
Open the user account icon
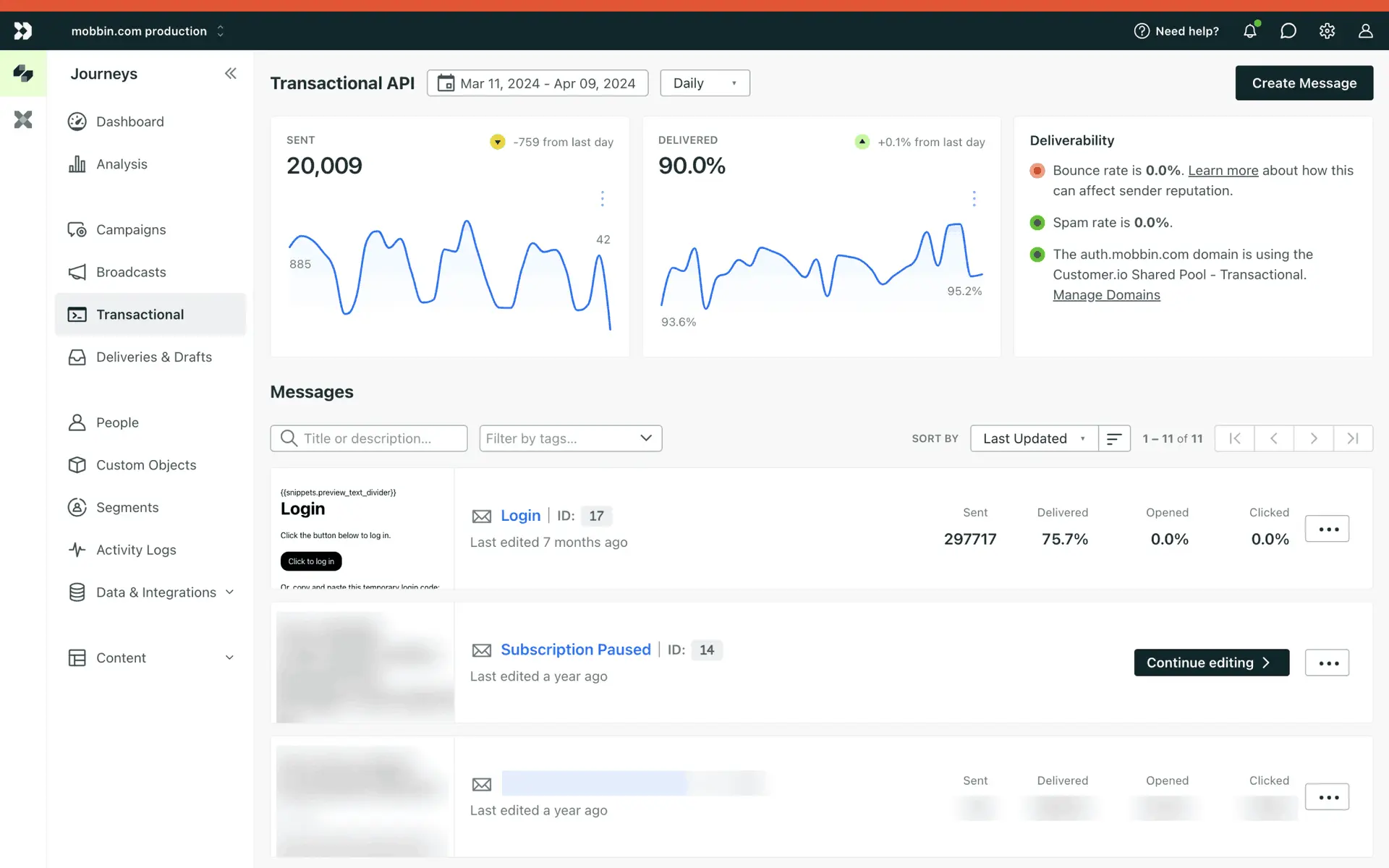point(1365,31)
